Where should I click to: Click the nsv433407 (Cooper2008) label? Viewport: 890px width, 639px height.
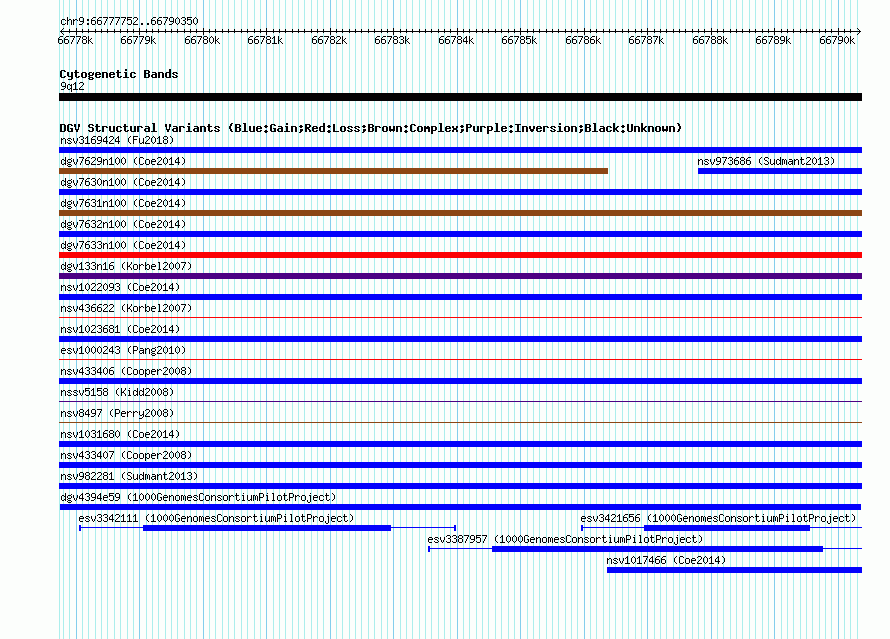(126, 455)
